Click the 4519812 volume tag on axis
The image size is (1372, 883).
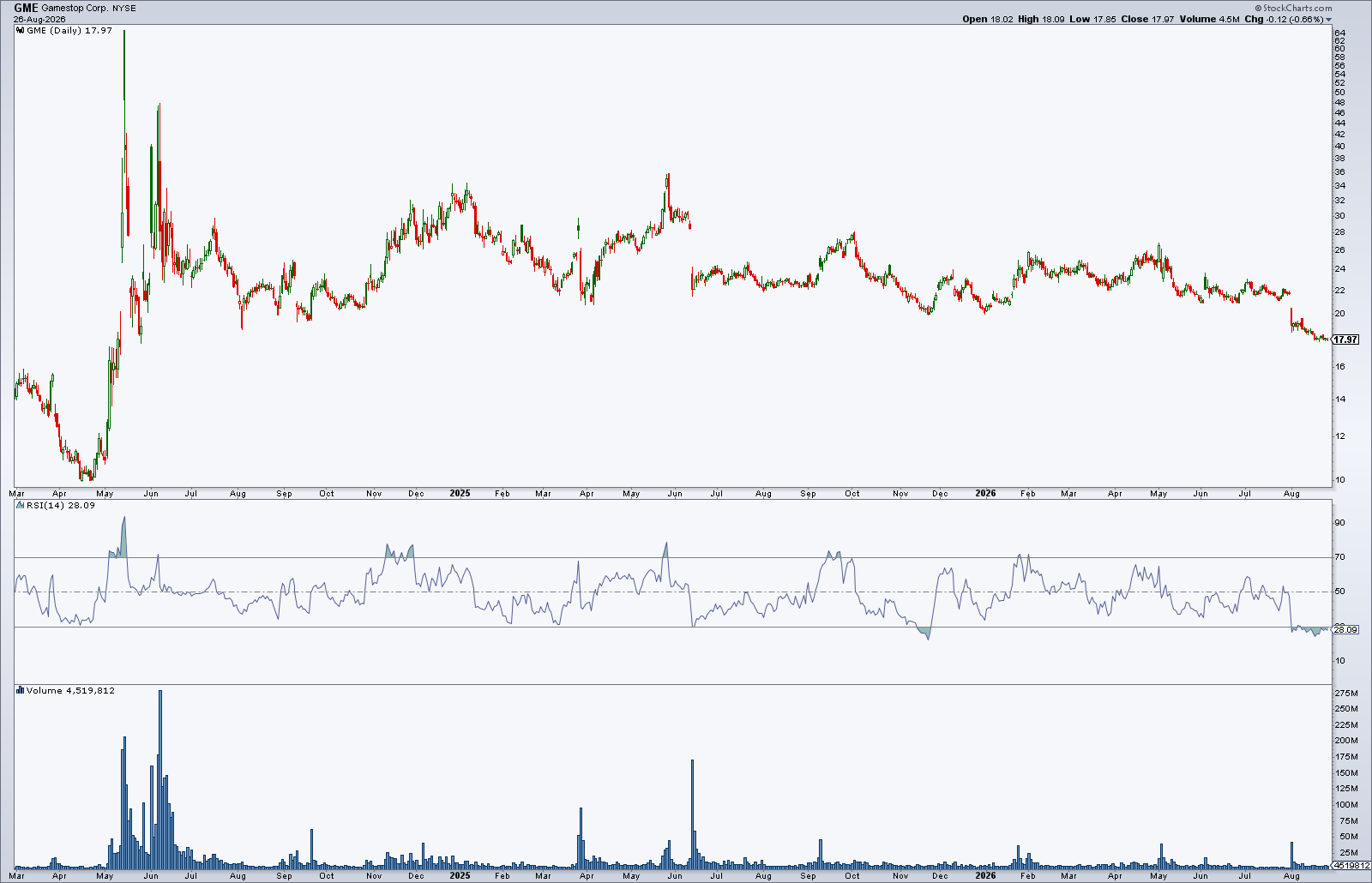coord(1351,865)
